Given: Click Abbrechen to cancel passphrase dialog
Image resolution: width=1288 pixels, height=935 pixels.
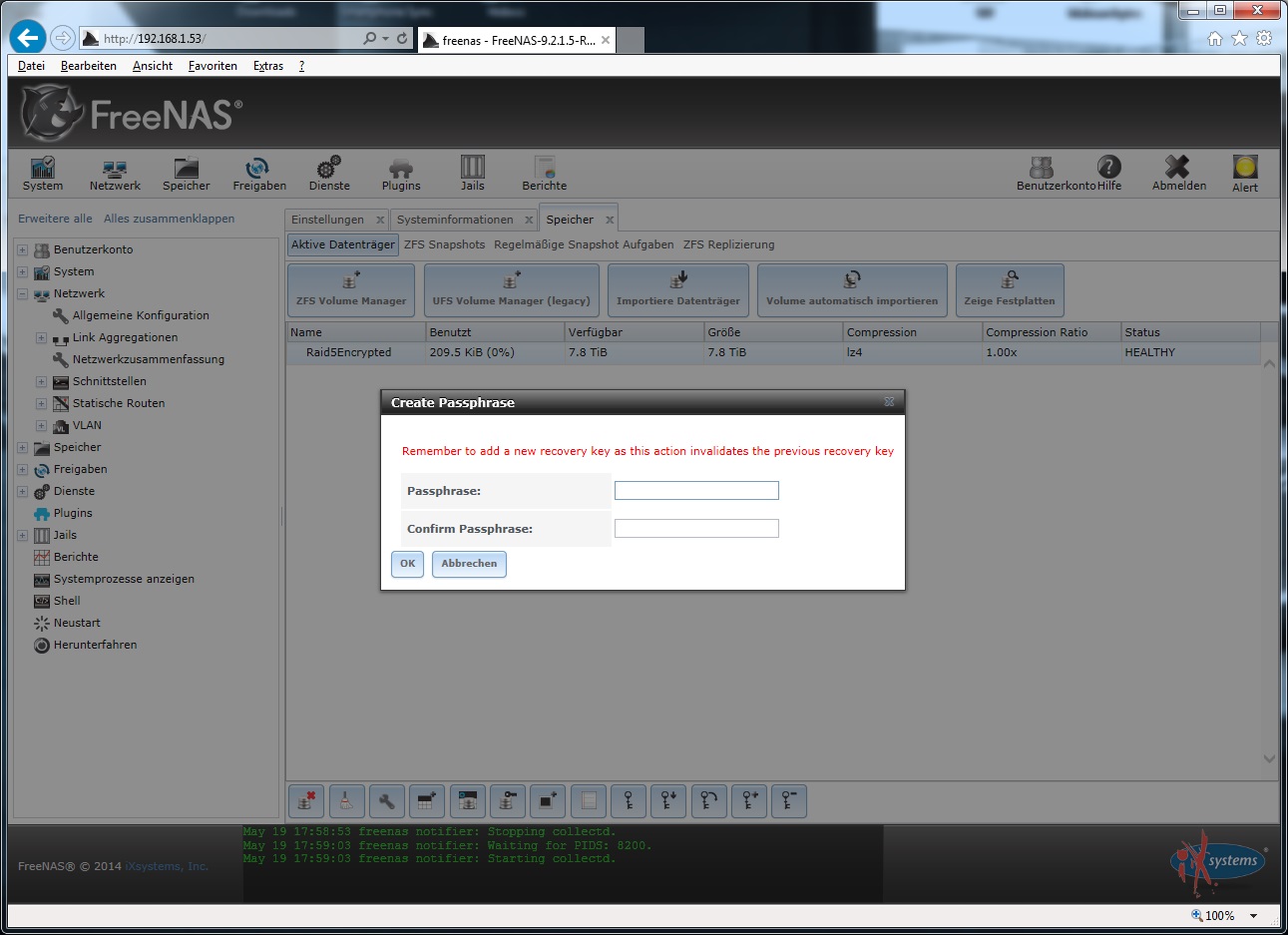Looking at the screenshot, I should click(x=469, y=564).
